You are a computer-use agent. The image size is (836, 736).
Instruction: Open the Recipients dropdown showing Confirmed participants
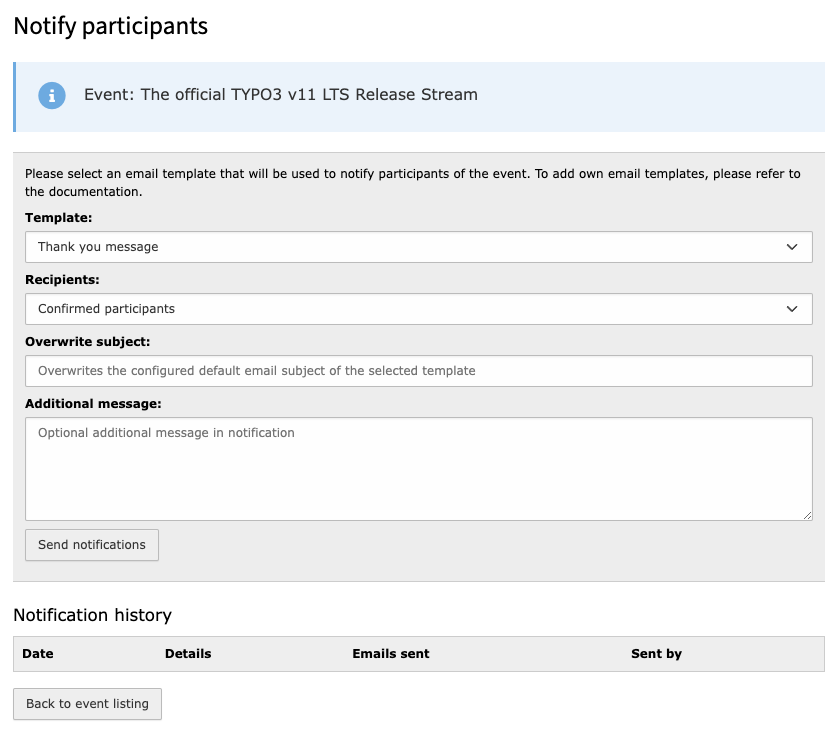click(417, 309)
